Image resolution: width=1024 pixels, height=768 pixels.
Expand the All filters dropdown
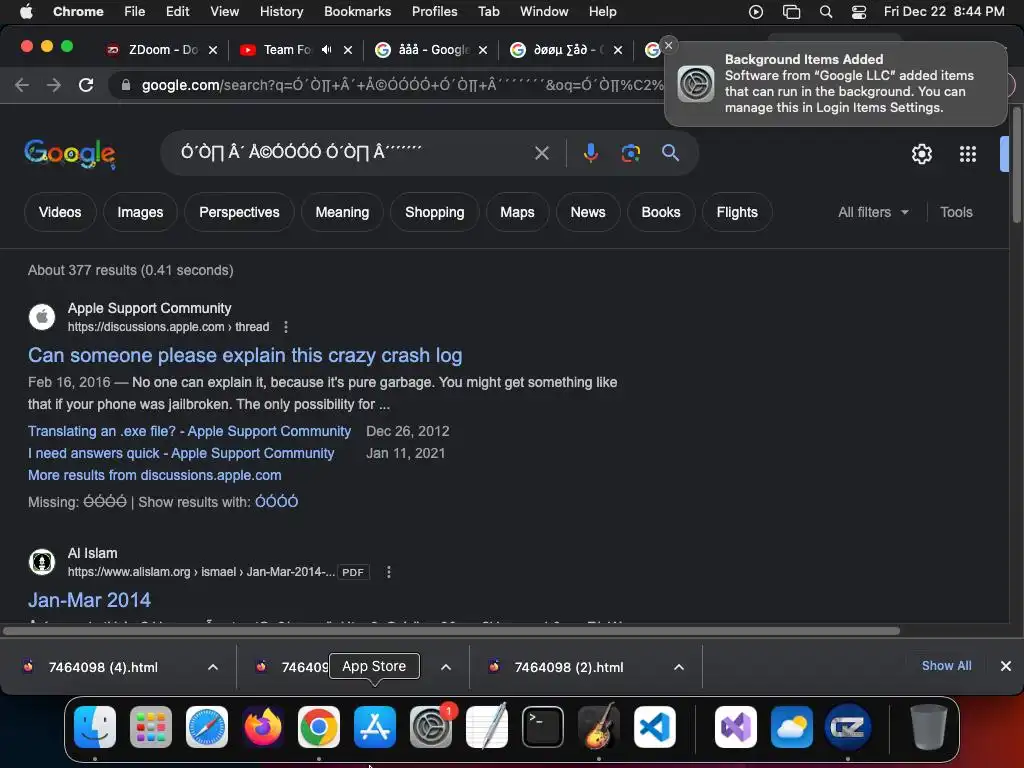873,212
